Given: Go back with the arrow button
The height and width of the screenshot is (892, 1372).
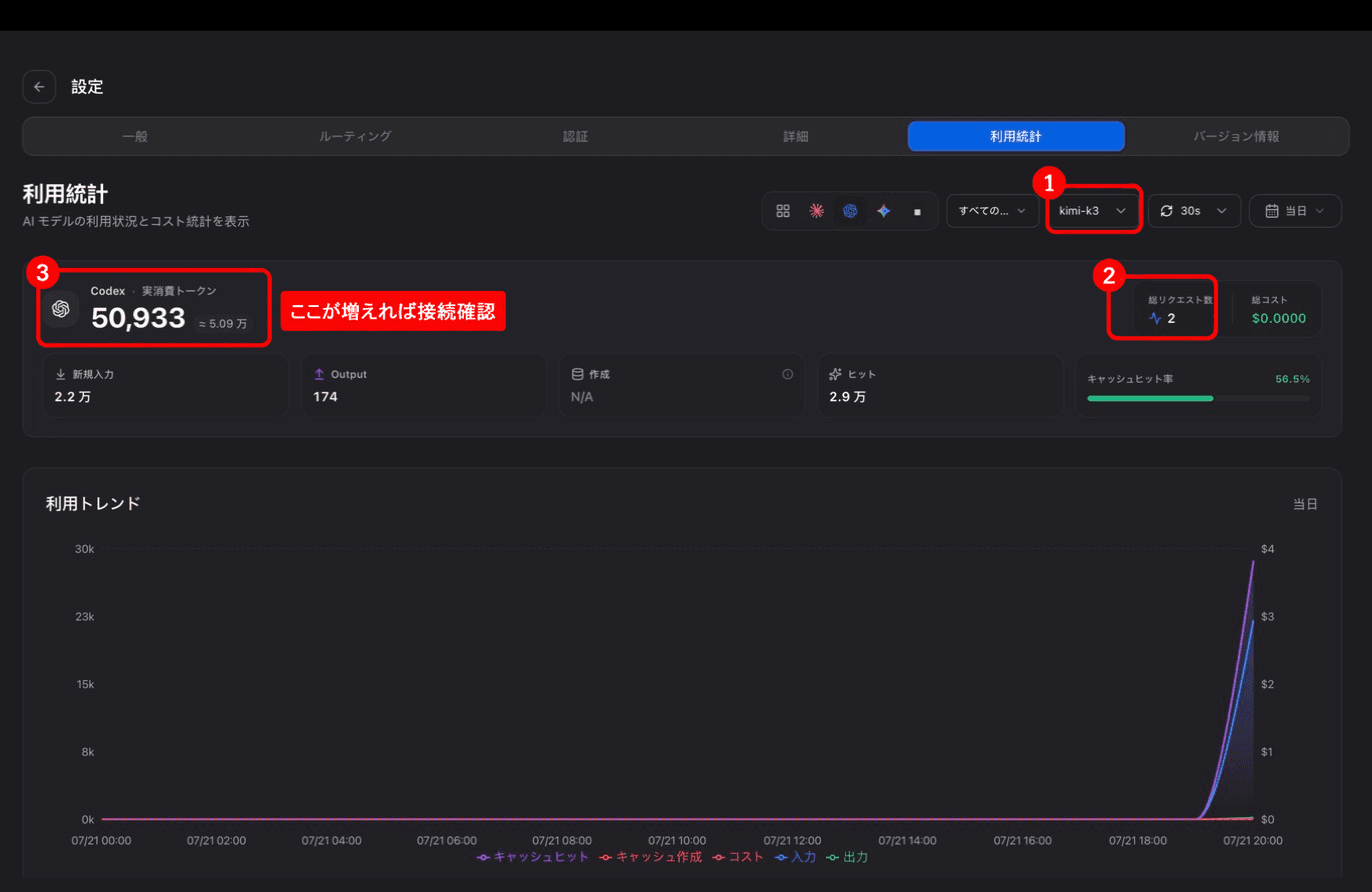Looking at the screenshot, I should (39, 87).
